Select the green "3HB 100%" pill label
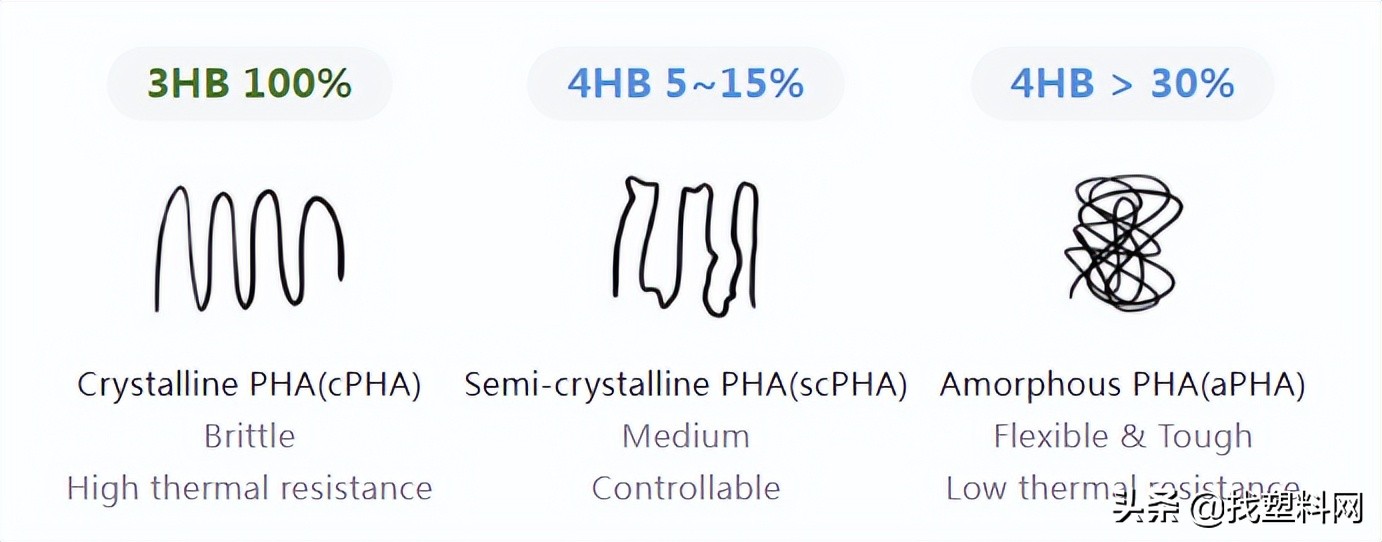 [x=249, y=84]
